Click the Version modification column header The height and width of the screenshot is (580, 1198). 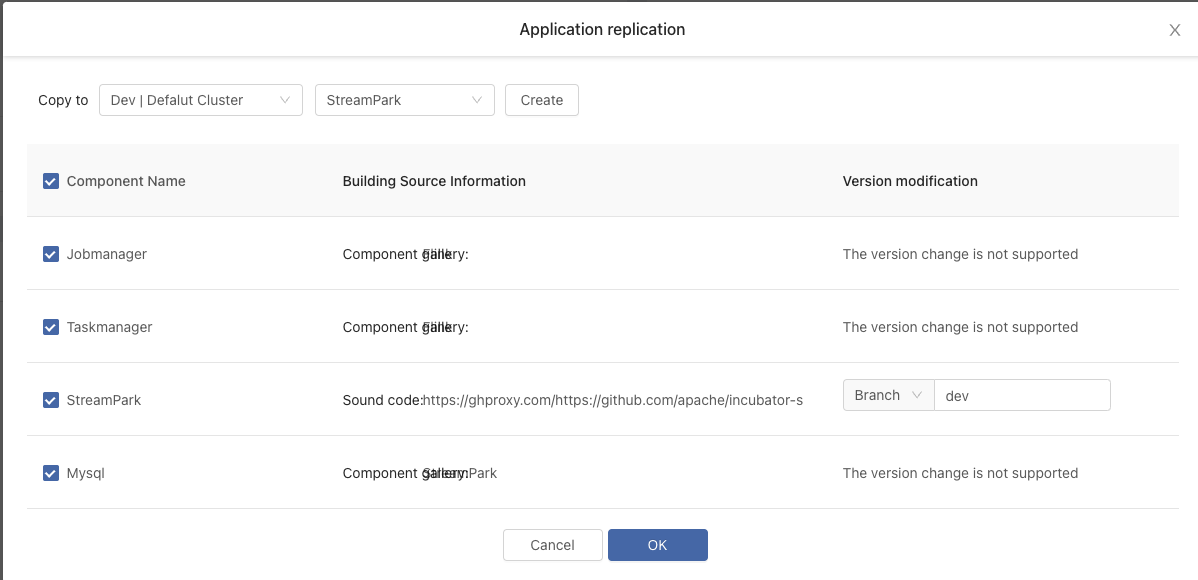(910, 181)
